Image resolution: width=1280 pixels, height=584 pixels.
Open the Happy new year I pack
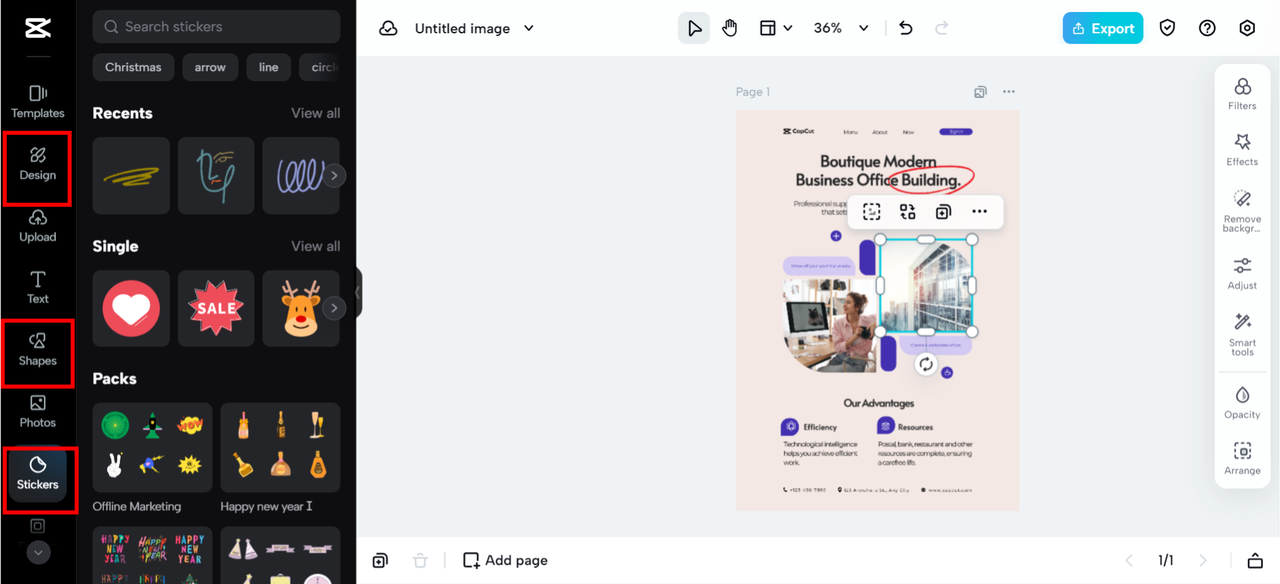click(280, 448)
